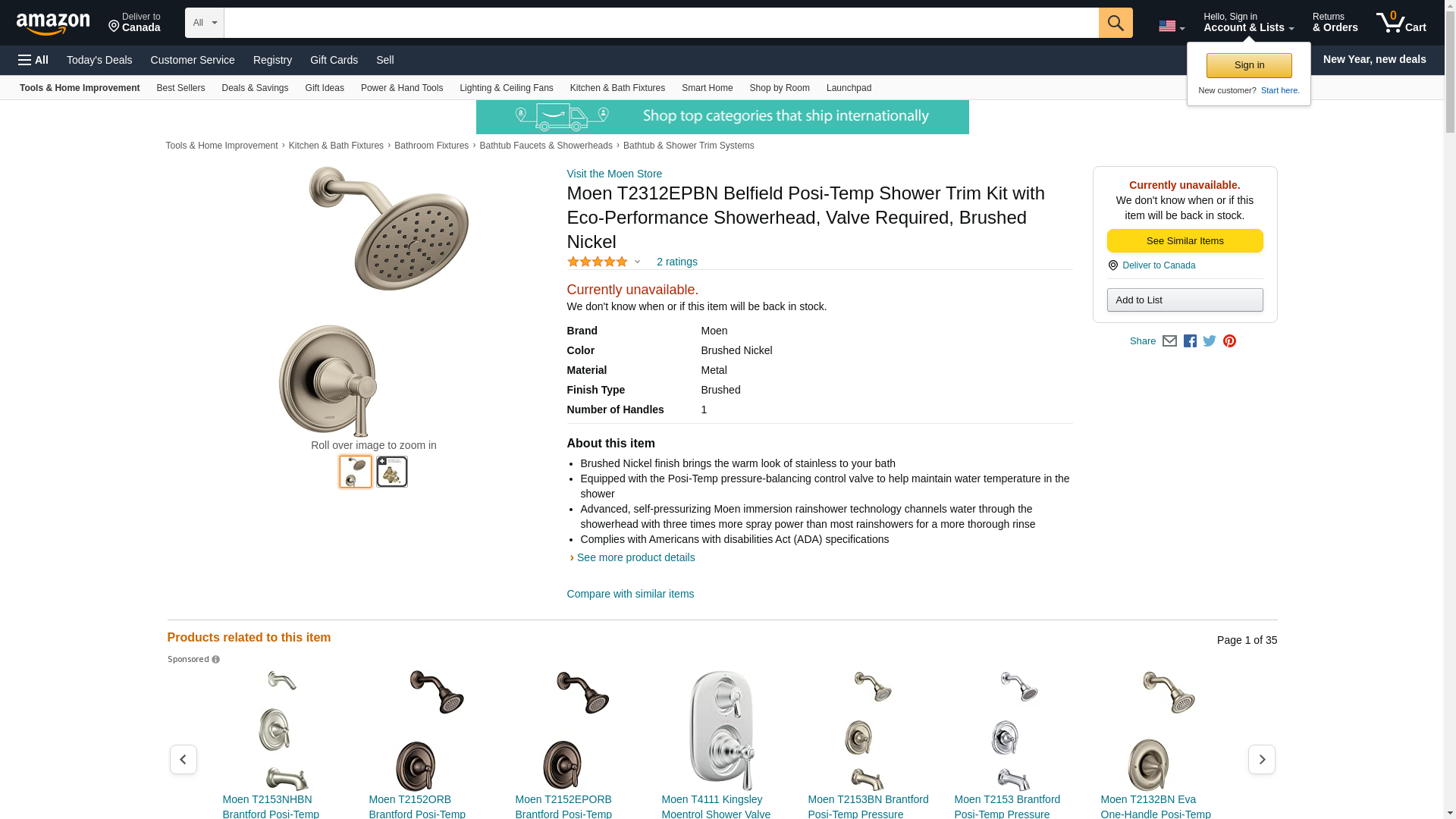The image size is (1456, 819).
Task: Open See more product details link
Action: (x=635, y=557)
